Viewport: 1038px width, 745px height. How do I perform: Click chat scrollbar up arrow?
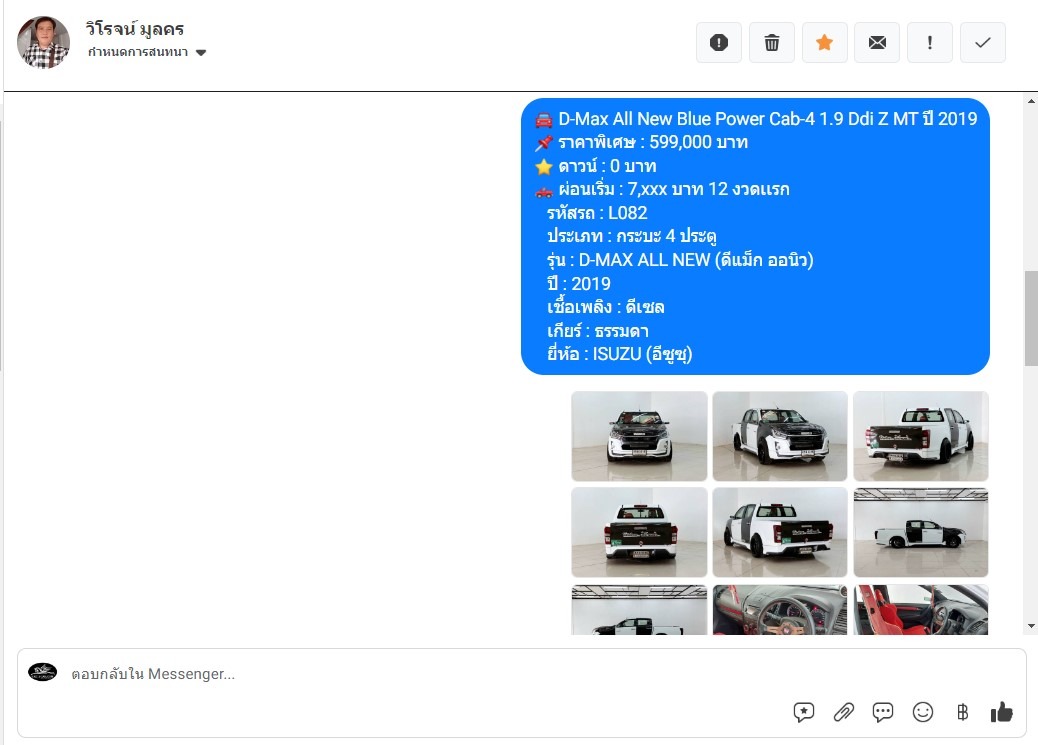click(x=1031, y=101)
